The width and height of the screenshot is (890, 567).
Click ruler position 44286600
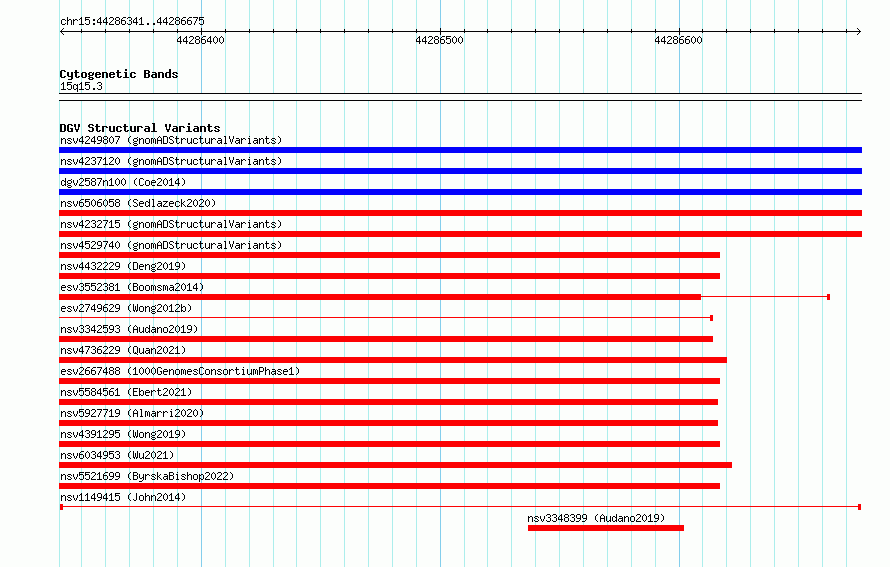[x=678, y=40]
